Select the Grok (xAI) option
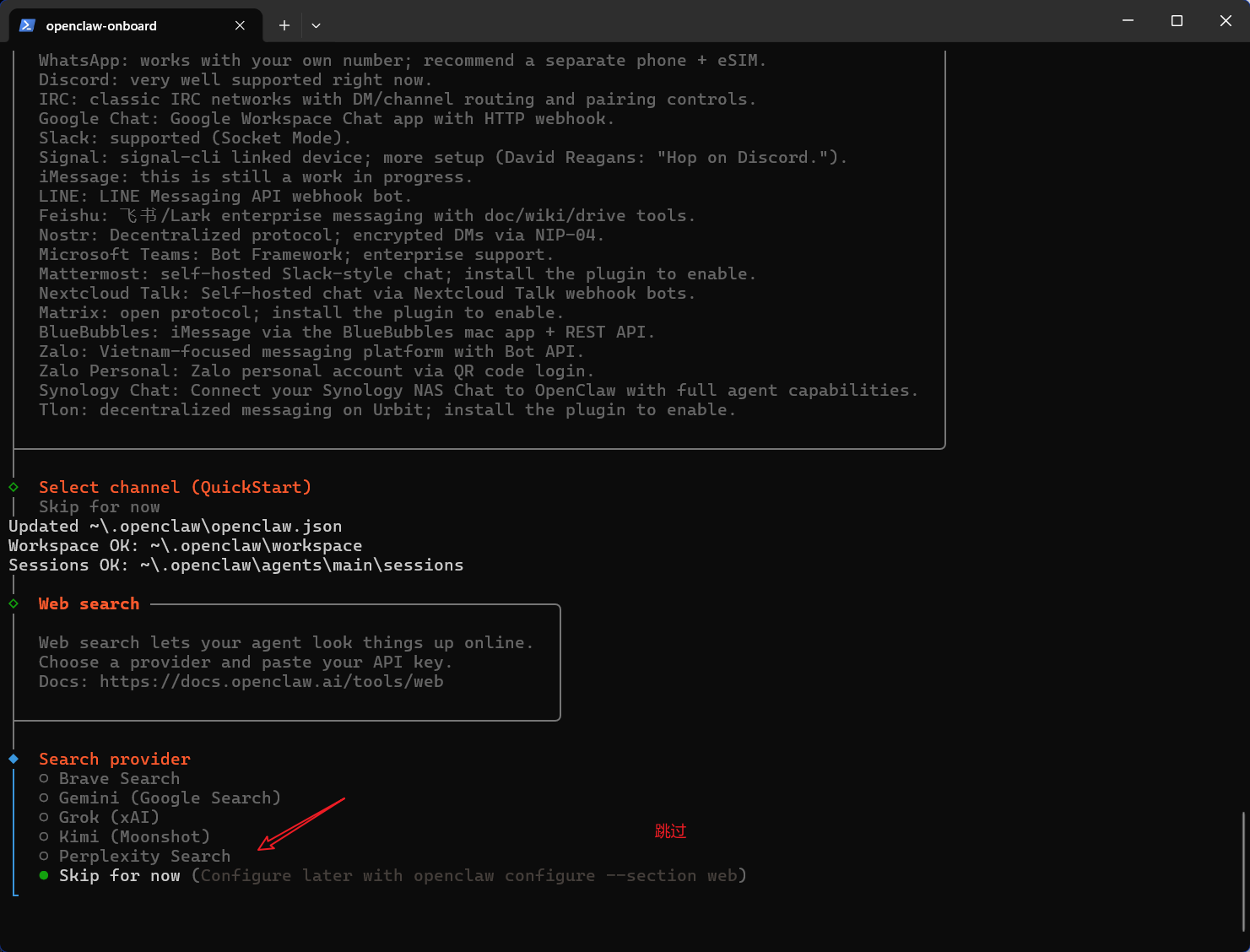This screenshot has width=1250, height=952. [x=100, y=817]
